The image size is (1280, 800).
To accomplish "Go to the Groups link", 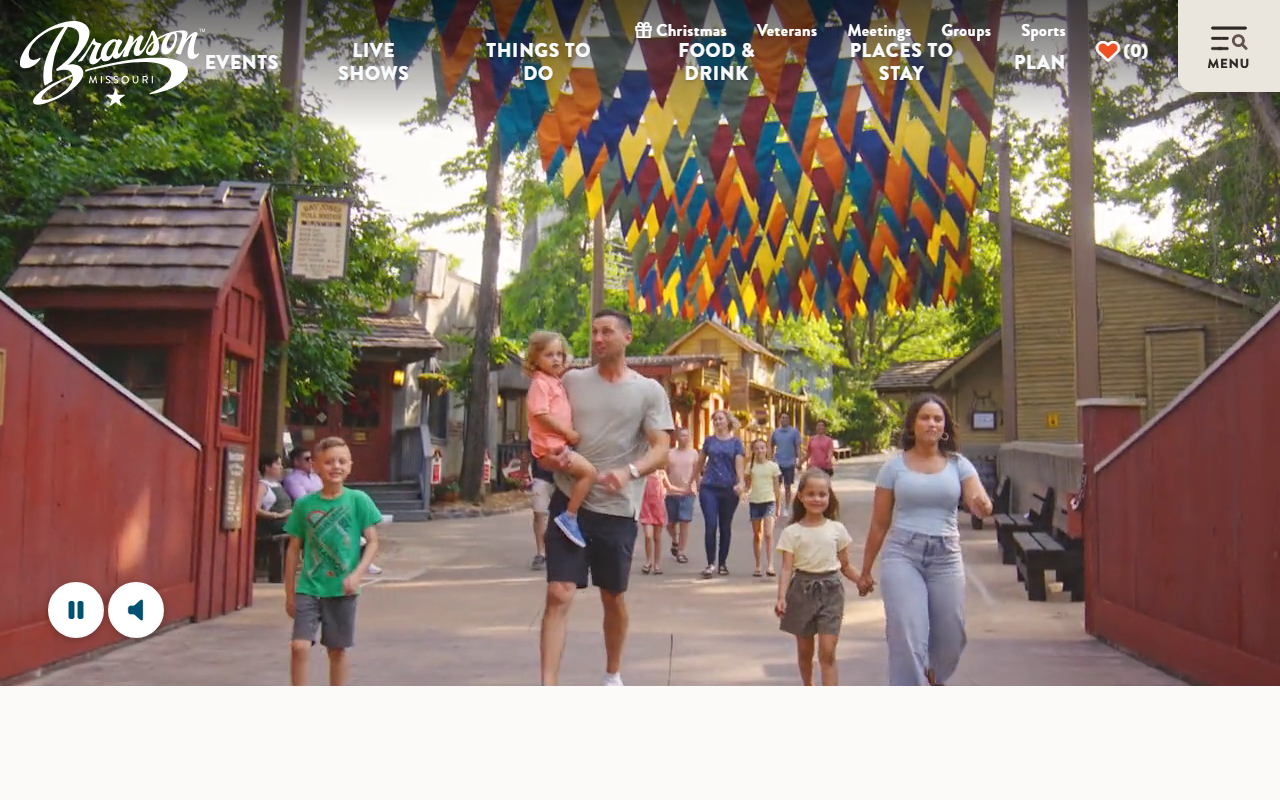I will click(x=966, y=30).
